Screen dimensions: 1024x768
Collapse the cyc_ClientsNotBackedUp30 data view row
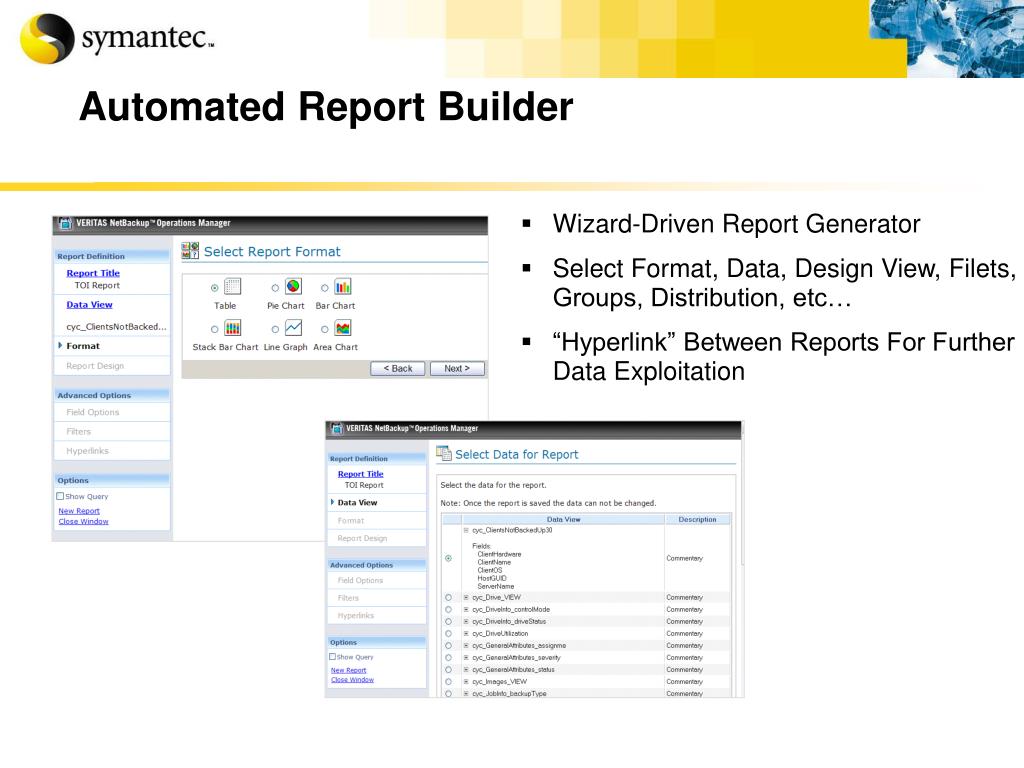pyautogui.click(x=466, y=530)
